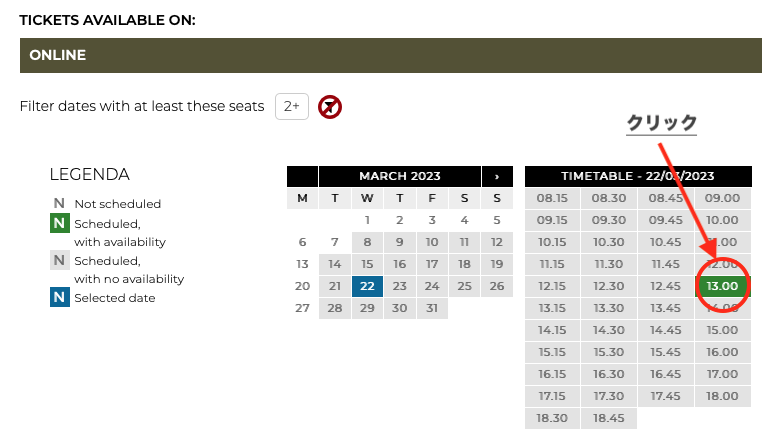The width and height of the screenshot is (773, 439).
Task: Click the green availability legend swatch
Action: [x=59, y=224]
